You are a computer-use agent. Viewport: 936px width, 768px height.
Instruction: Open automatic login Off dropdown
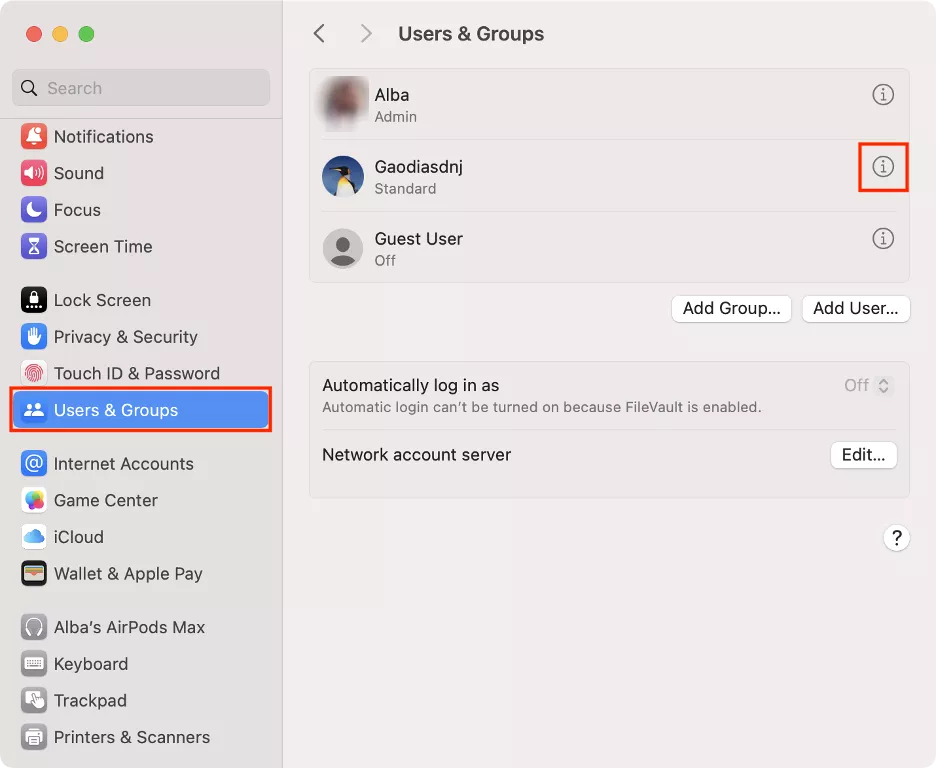pos(868,385)
